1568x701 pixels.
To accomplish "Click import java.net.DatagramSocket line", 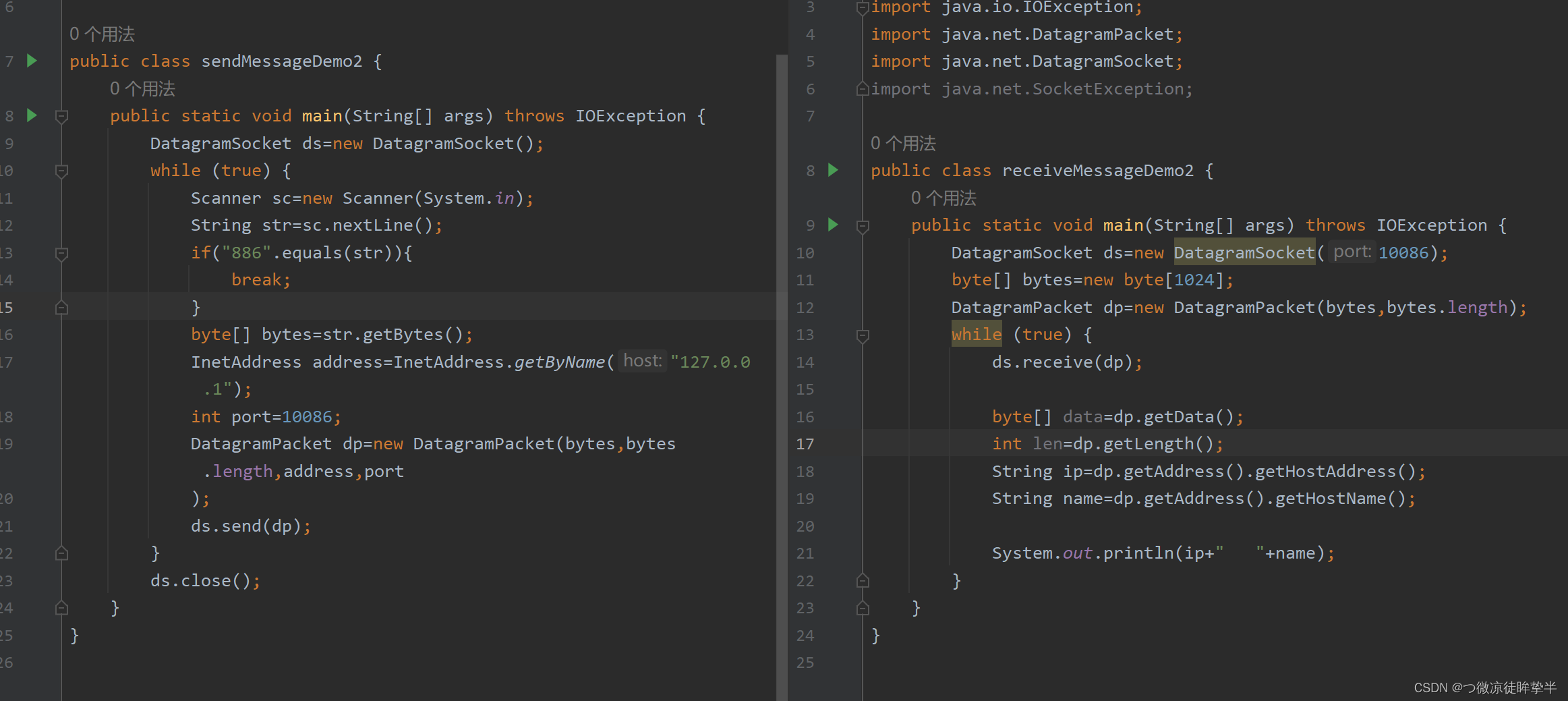I will (x=1026, y=61).
